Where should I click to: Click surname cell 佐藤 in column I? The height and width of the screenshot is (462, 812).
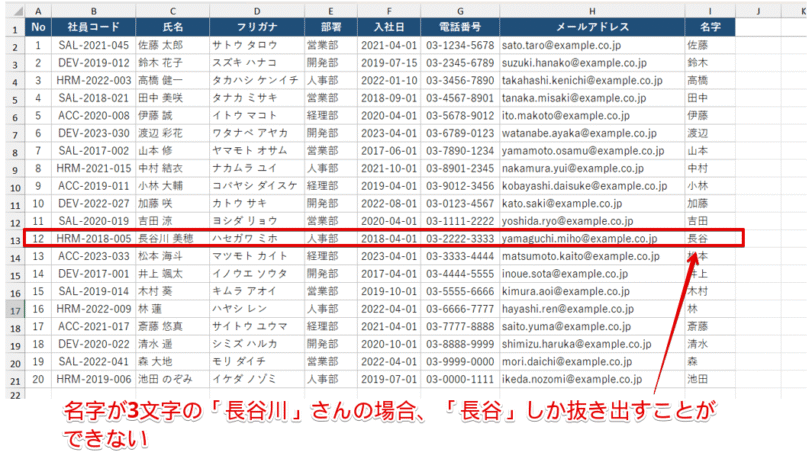710,45
